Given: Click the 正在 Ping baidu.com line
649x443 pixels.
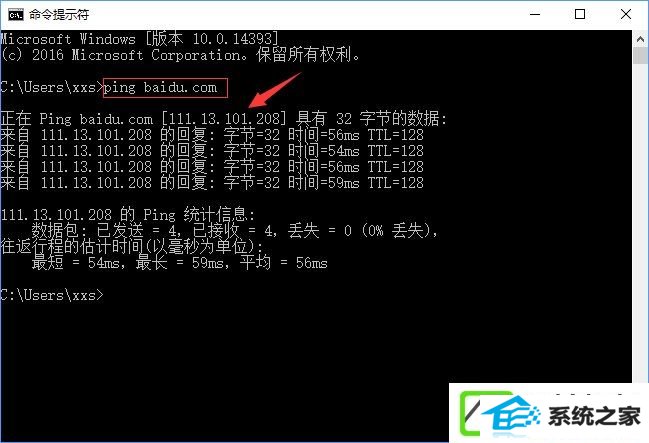Looking at the screenshot, I should click(x=224, y=119).
